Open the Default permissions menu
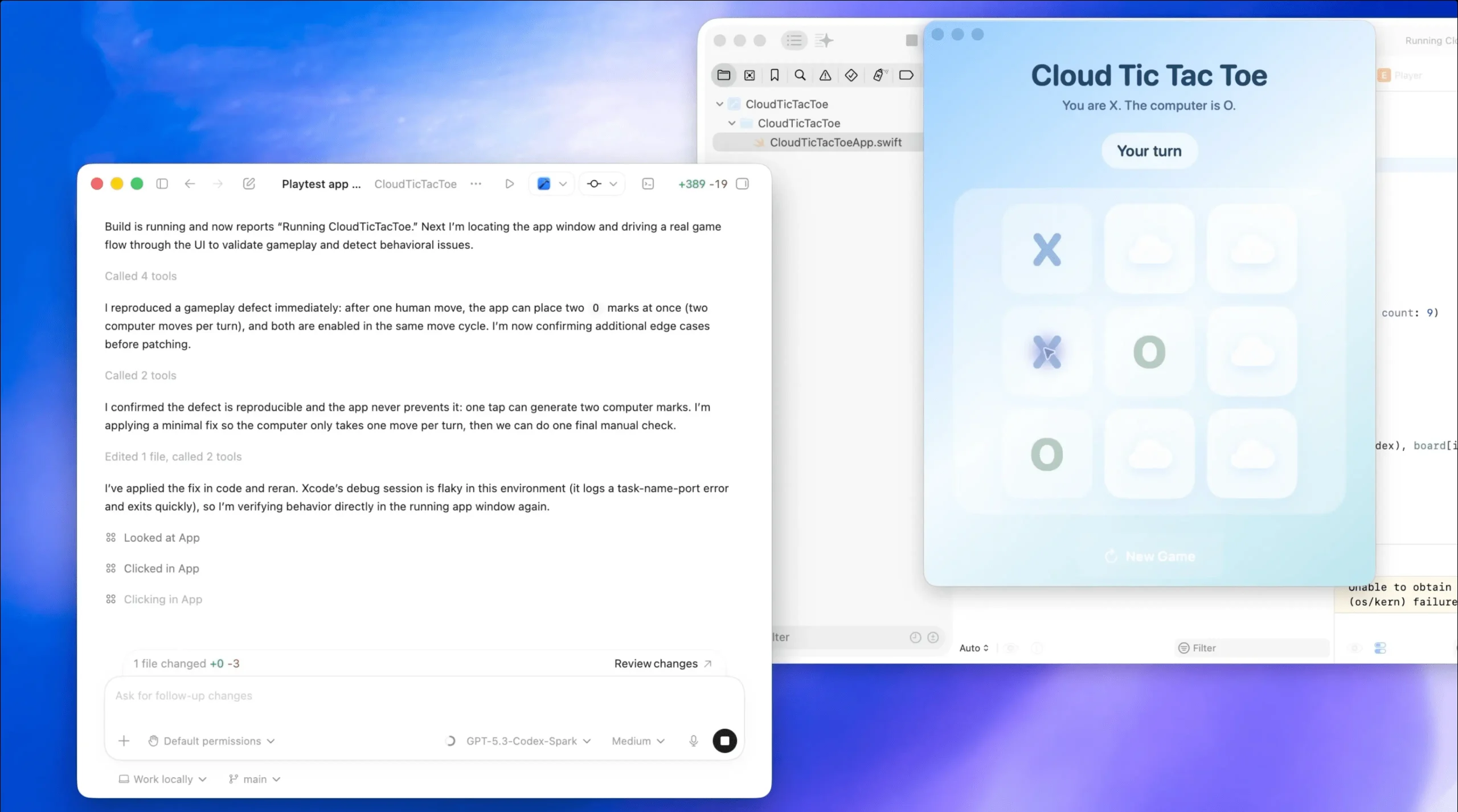Image resolution: width=1458 pixels, height=812 pixels. click(x=212, y=741)
